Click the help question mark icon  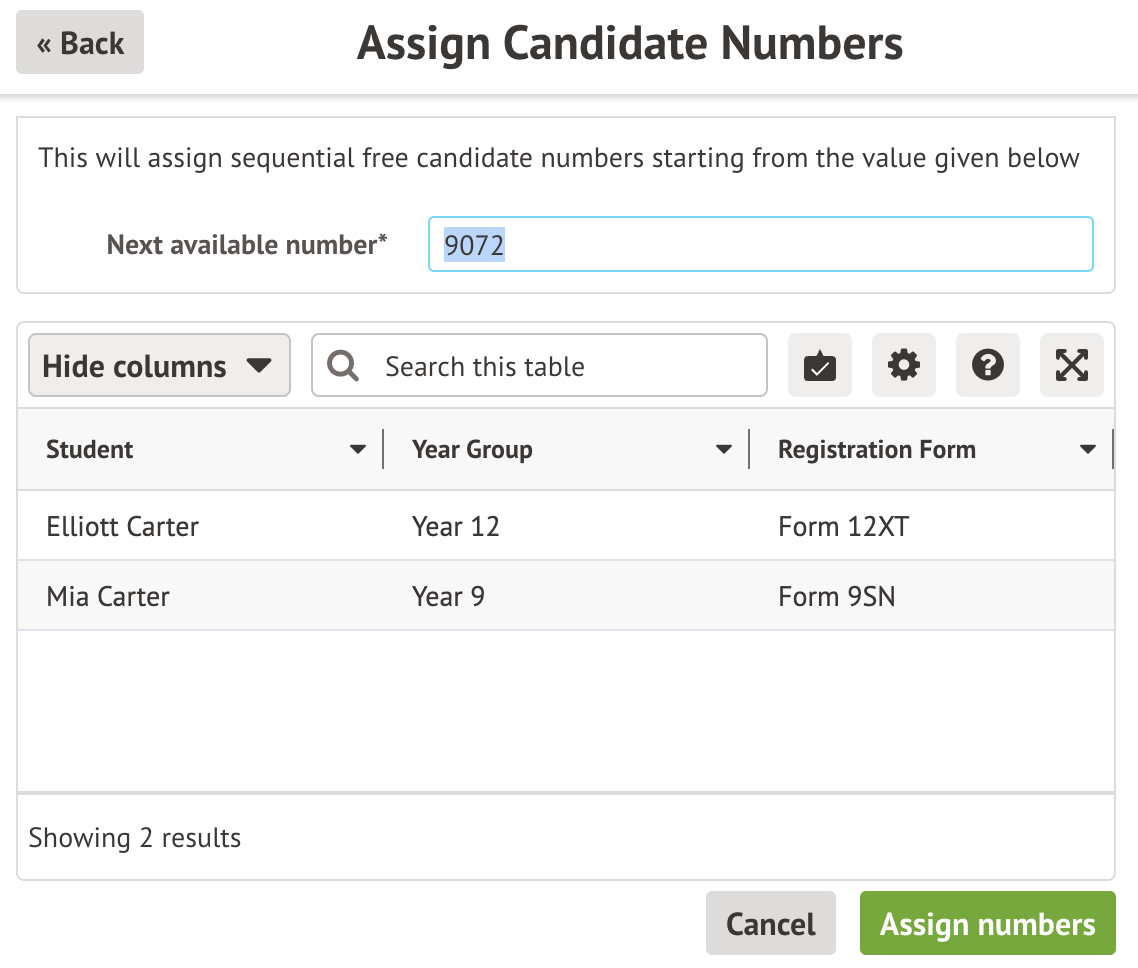(x=988, y=366)
